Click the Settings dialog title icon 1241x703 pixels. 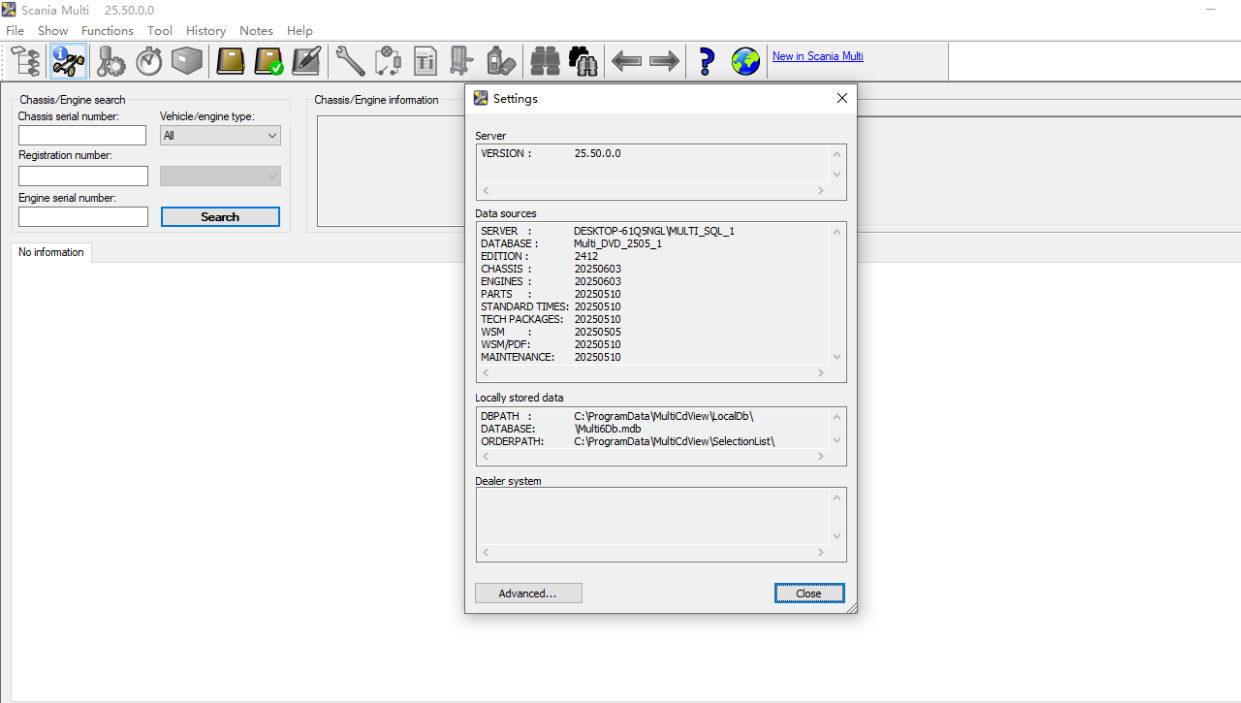tap(481, 98)
